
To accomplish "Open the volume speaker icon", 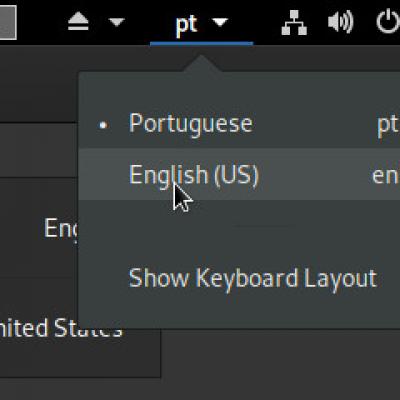I will 340,22.
